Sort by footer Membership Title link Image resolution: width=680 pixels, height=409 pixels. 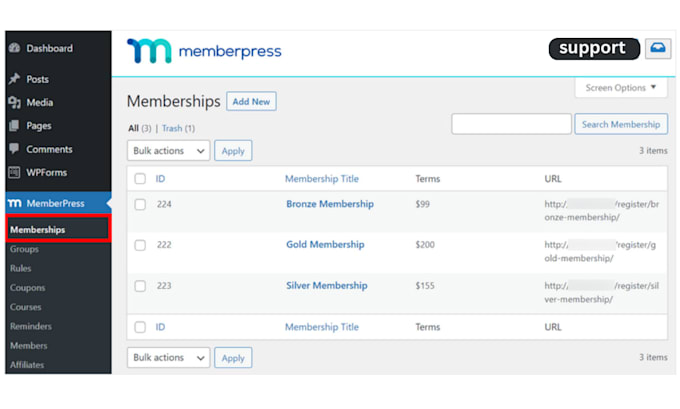(x=322, y=327)
